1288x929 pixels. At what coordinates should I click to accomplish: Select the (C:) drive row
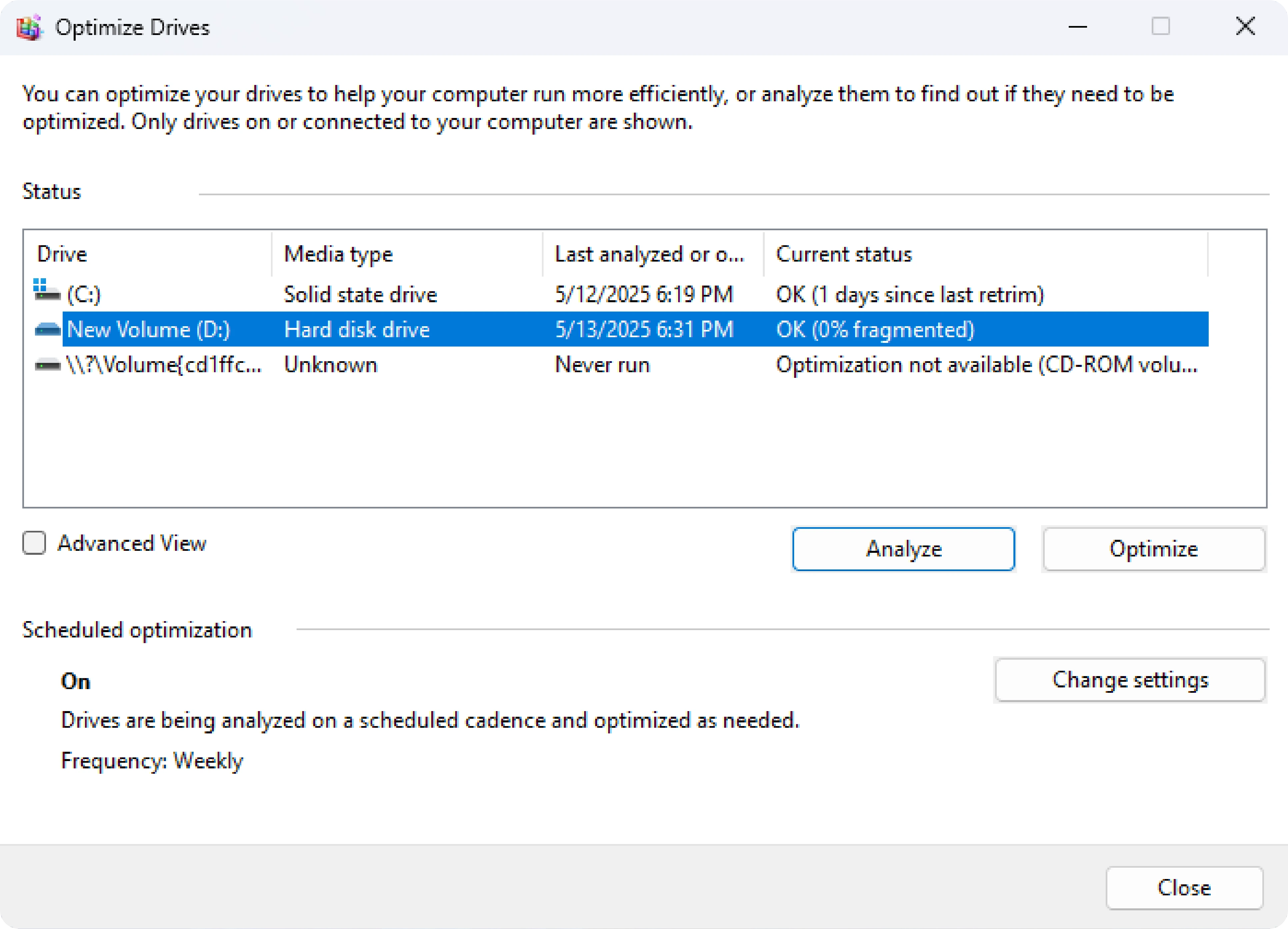point(84,295)
